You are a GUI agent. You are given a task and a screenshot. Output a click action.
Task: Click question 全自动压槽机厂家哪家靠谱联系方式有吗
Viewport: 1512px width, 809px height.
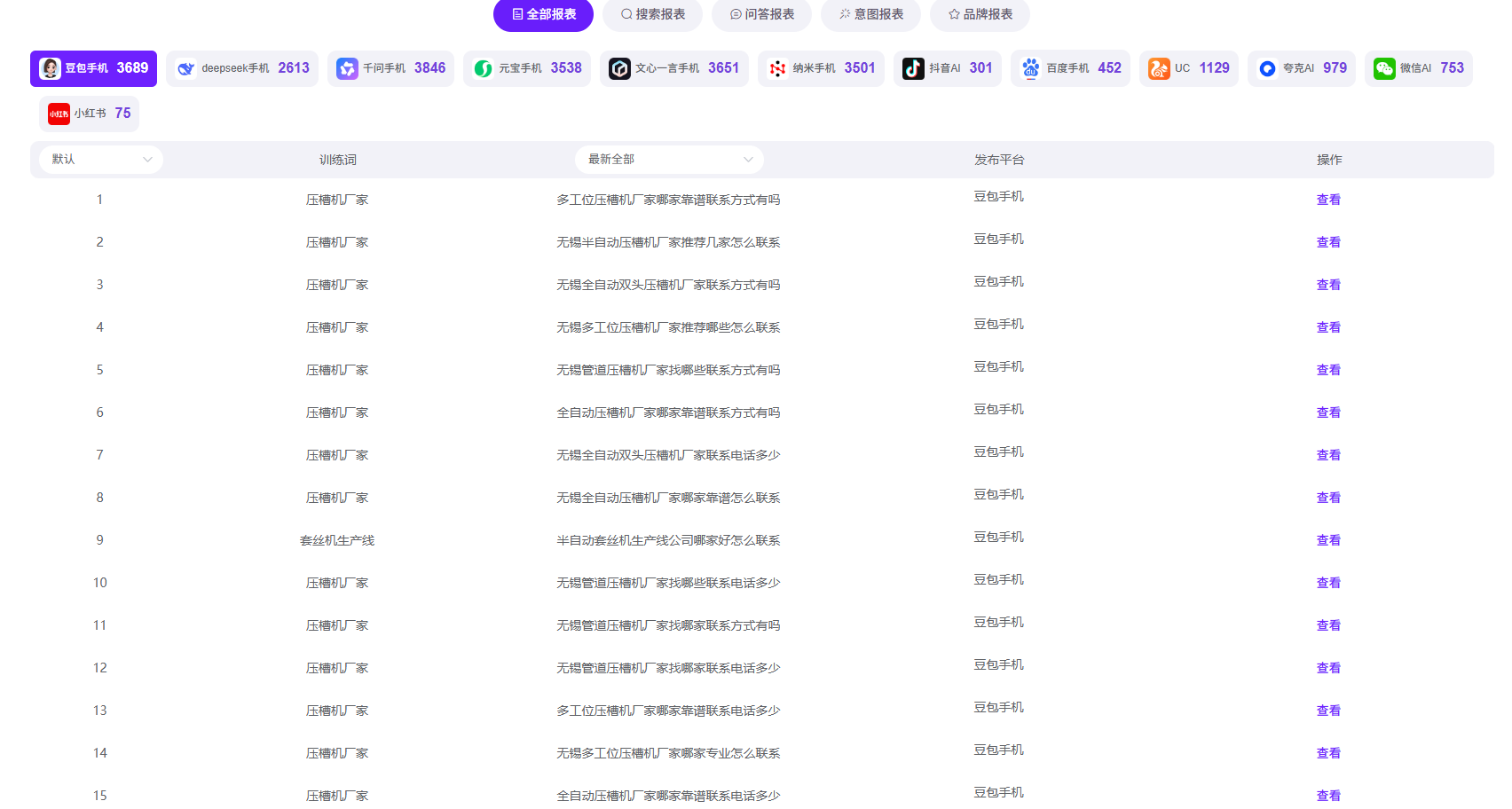click(x=668, y=412)
